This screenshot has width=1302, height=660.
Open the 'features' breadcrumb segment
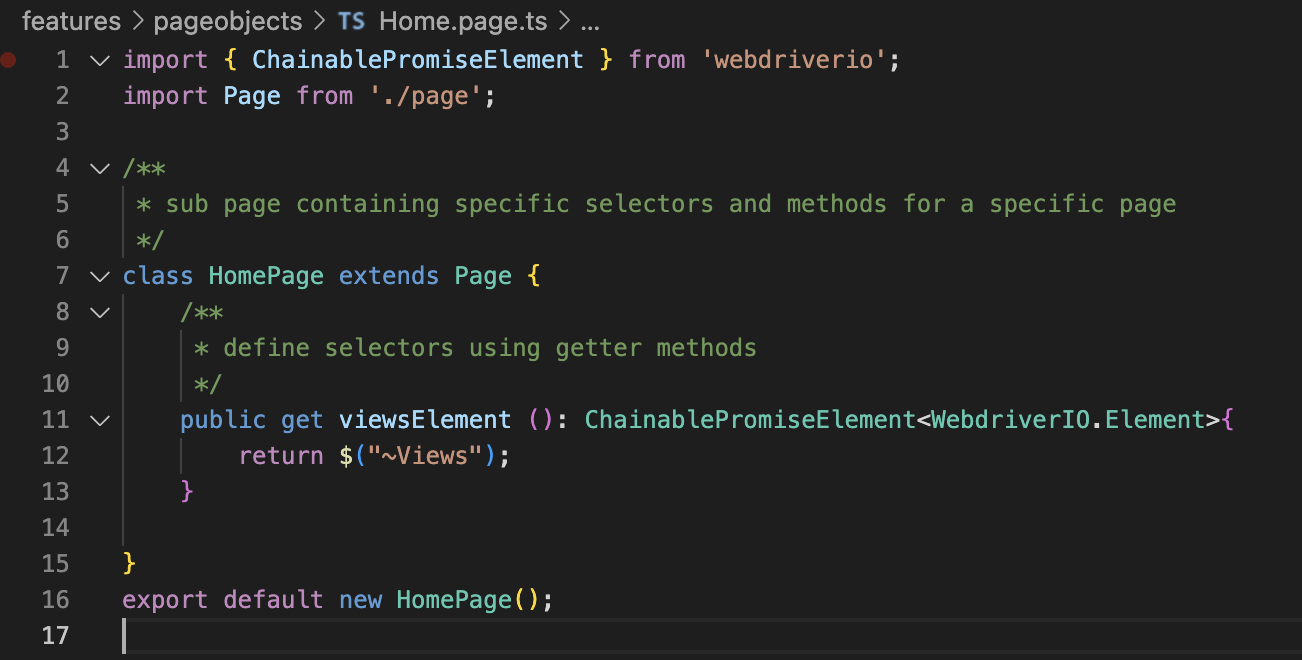(x=71, y=21)
